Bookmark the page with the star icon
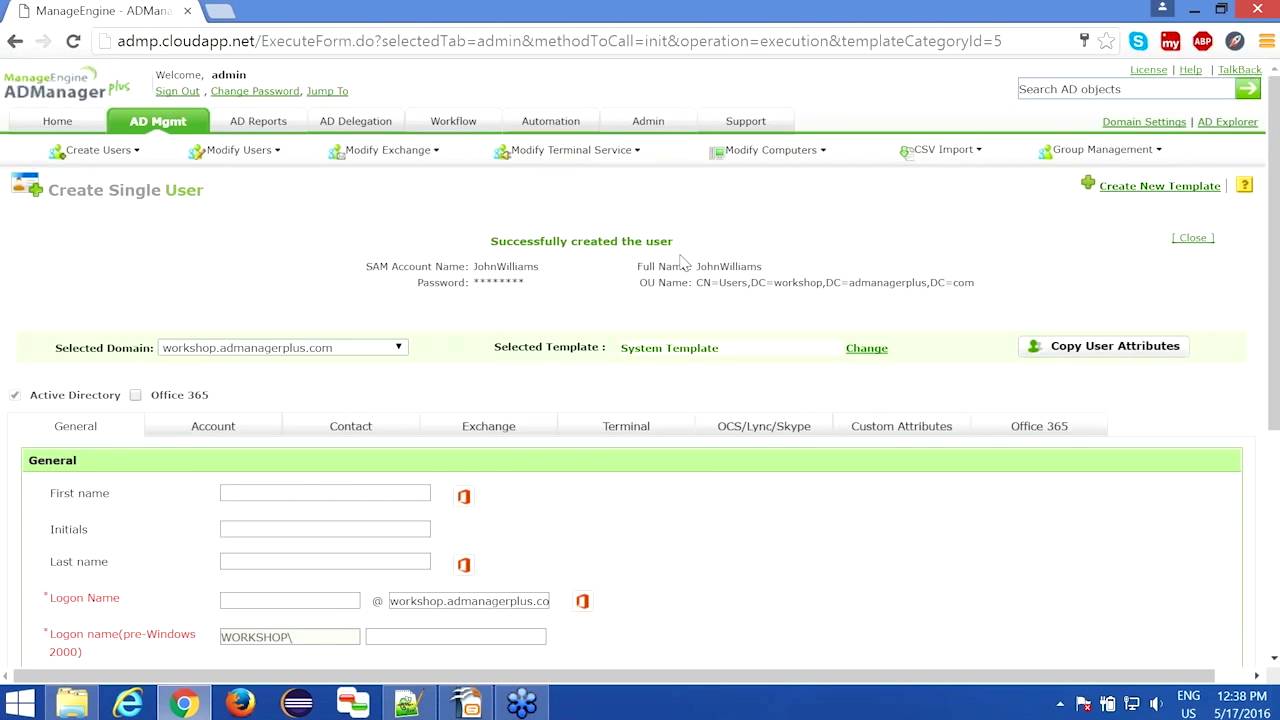The width and height of the screenshot is (1280, 720). (1106, 41)
